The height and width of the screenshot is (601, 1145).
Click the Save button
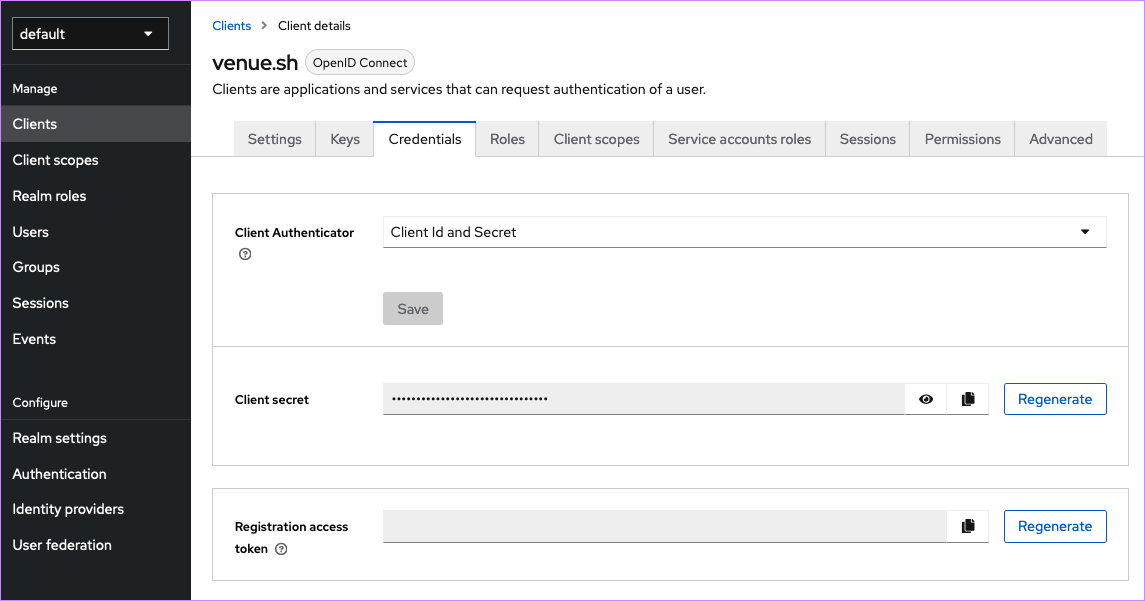[413, 309]
